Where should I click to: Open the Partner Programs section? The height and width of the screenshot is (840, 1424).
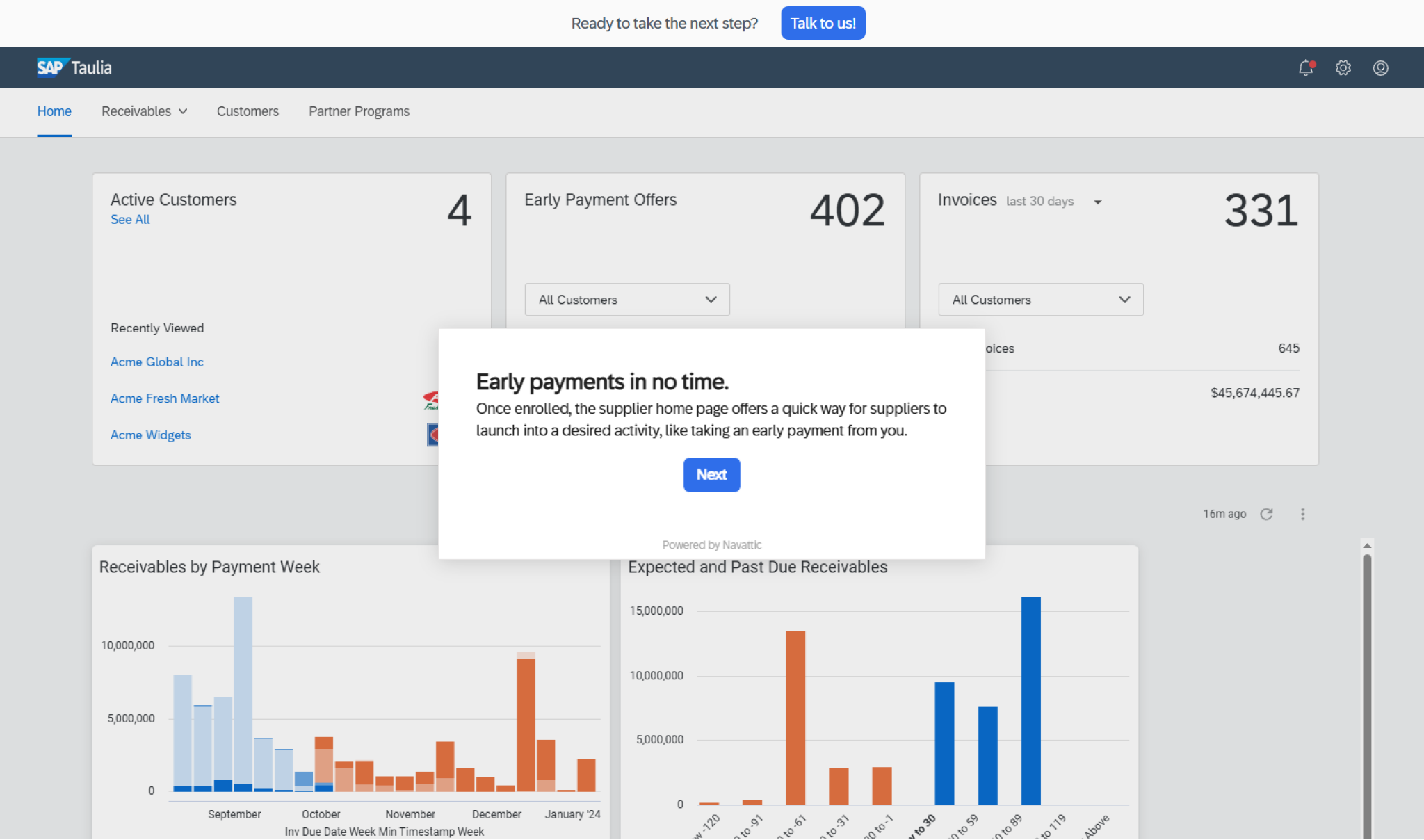pyautogui.click(x=359, y=111)
